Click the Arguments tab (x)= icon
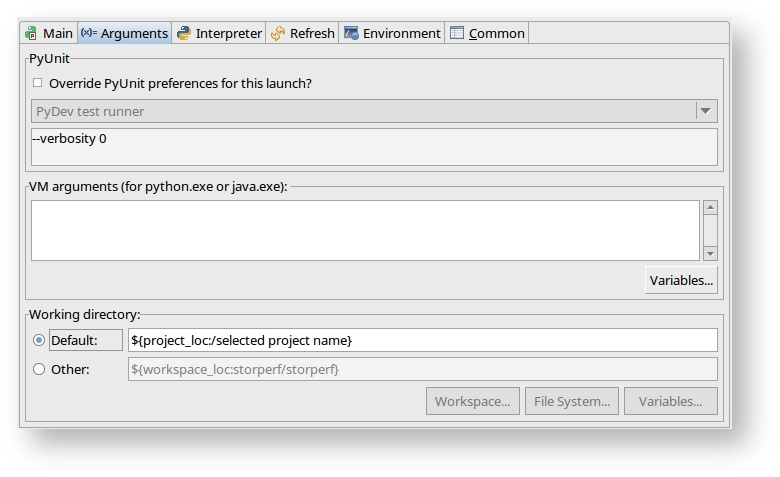The width and height of the screenshot is (780, 477). point(88,33)
